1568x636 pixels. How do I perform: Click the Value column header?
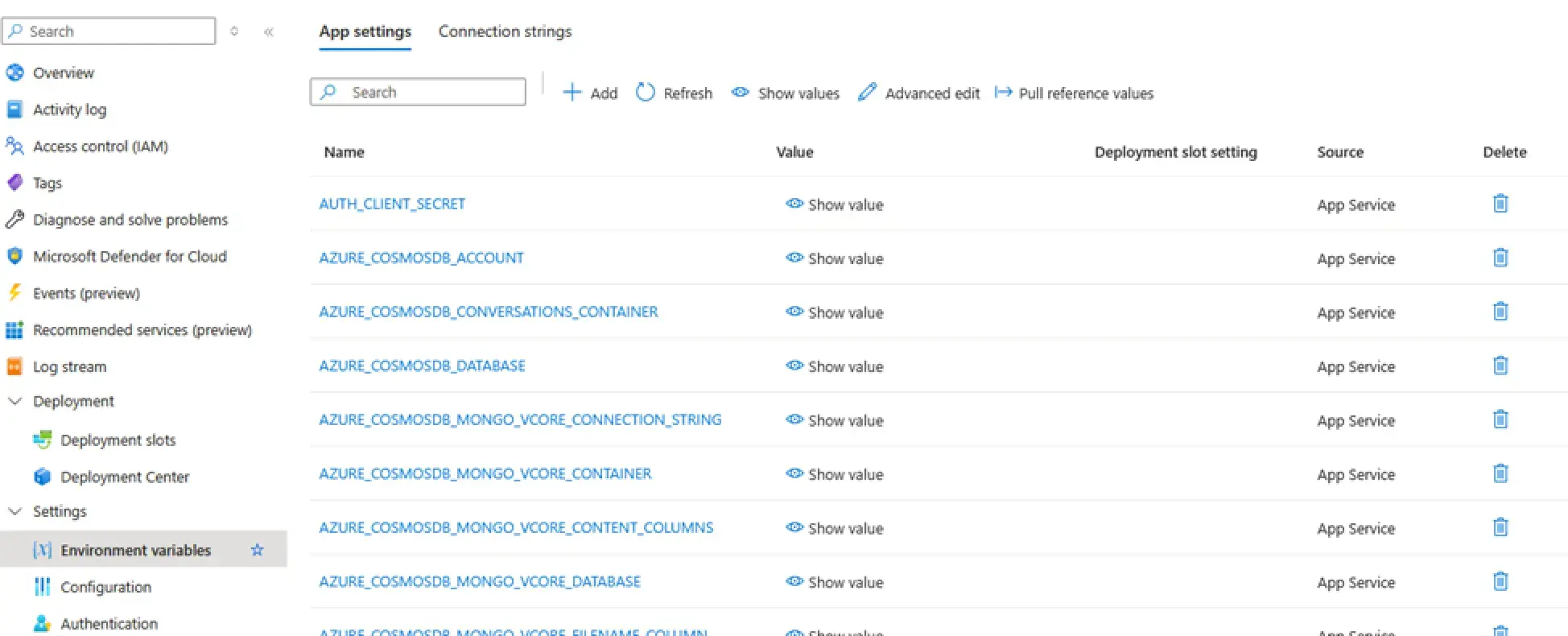pyautogui.click(x=794, y=152)
